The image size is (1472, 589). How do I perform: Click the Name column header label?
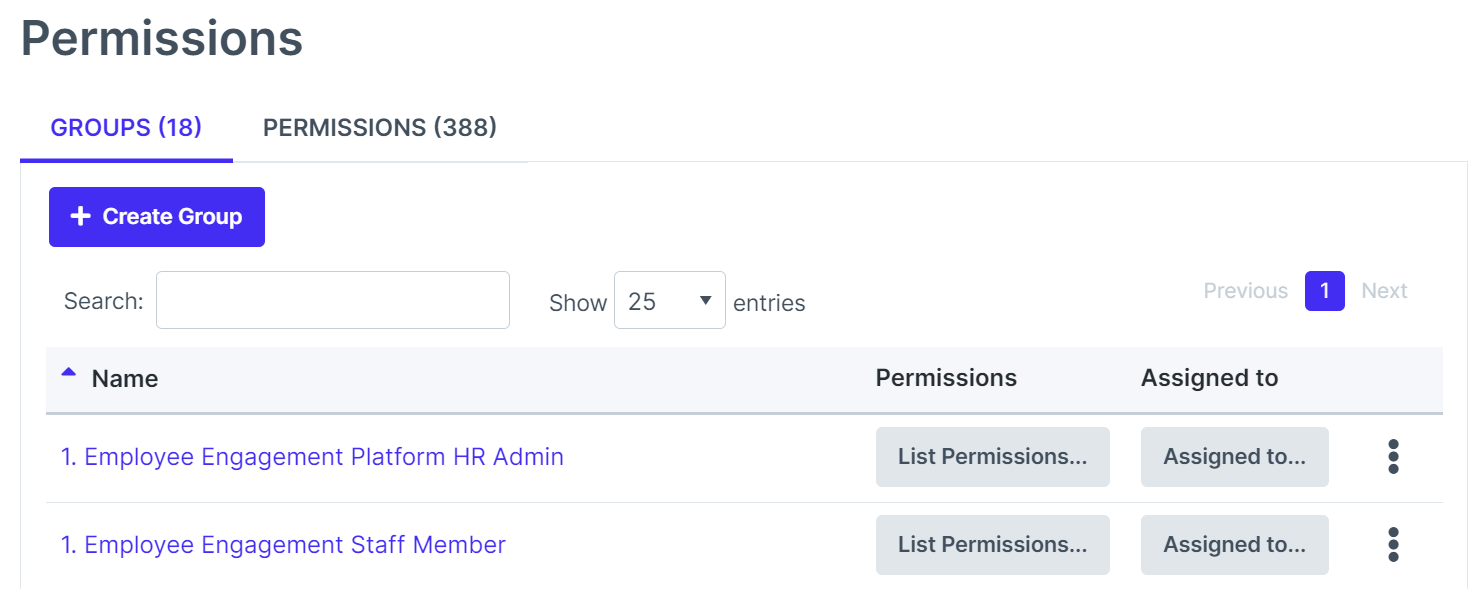125,379
